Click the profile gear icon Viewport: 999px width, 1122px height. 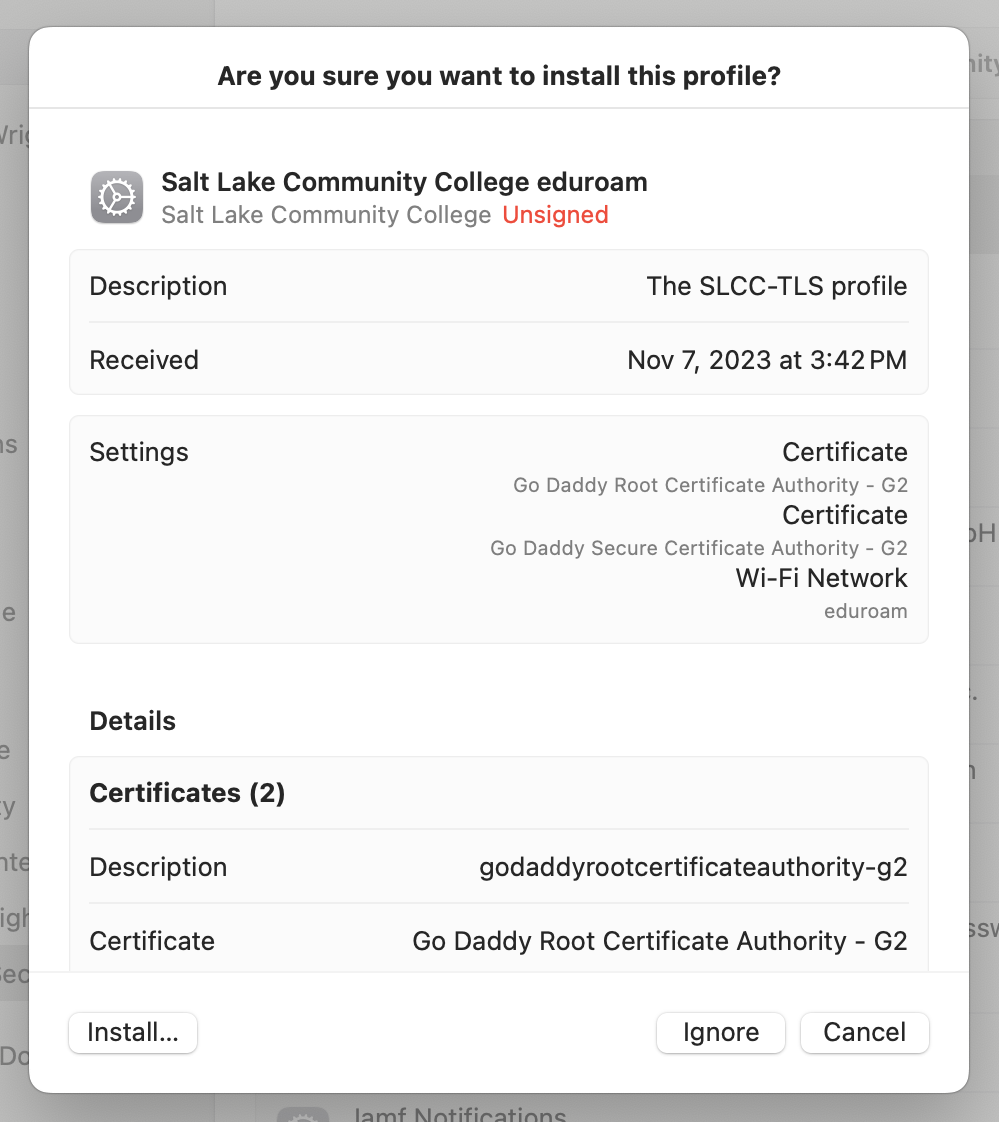(x=117, y=197)
